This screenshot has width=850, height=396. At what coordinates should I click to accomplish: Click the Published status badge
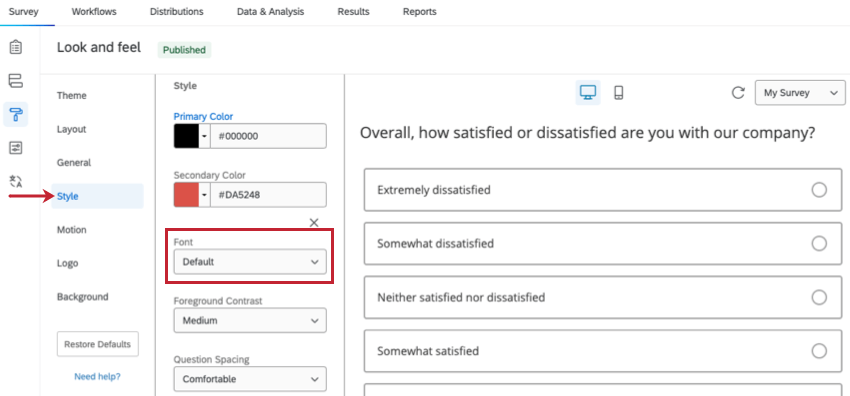click(184, 50)
